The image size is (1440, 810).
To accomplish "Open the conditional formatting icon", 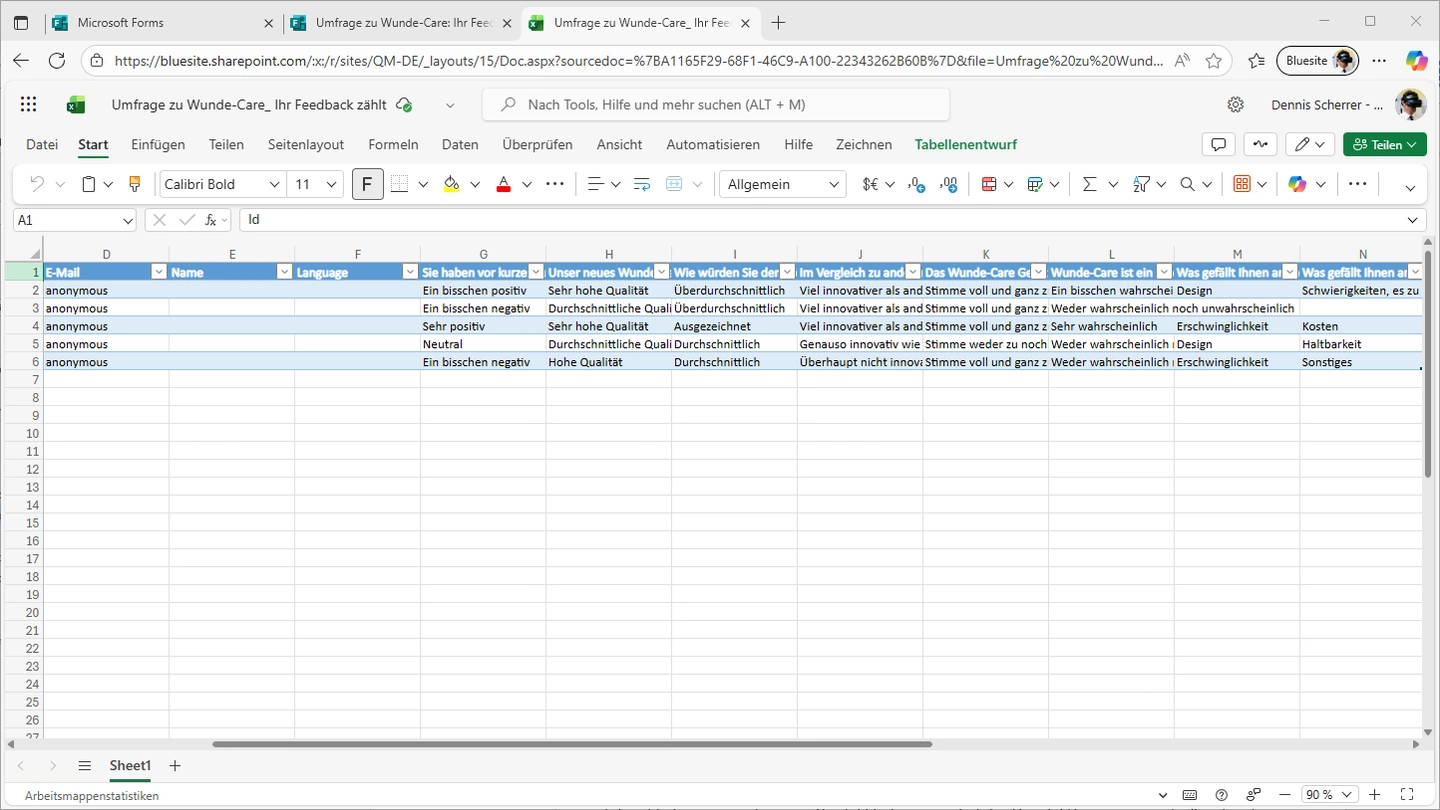I will point(989,184).
